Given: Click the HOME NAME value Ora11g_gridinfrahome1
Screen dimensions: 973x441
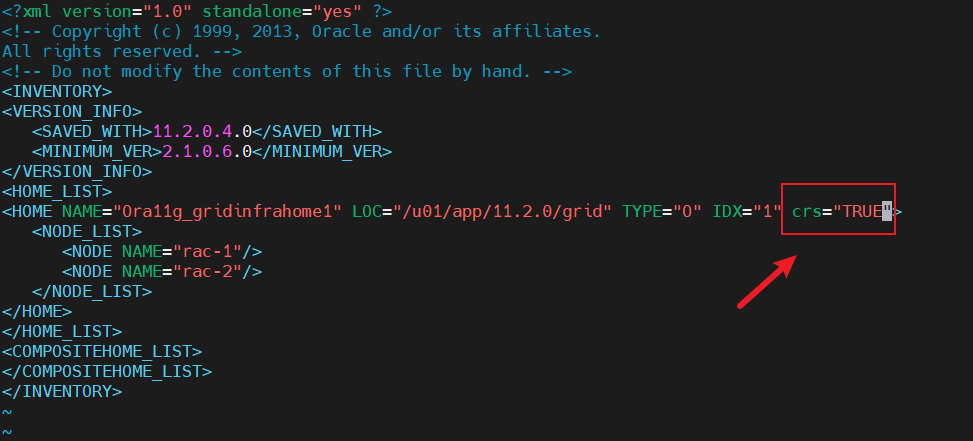Looking at the screenshot, I should (x=232, y=212).
